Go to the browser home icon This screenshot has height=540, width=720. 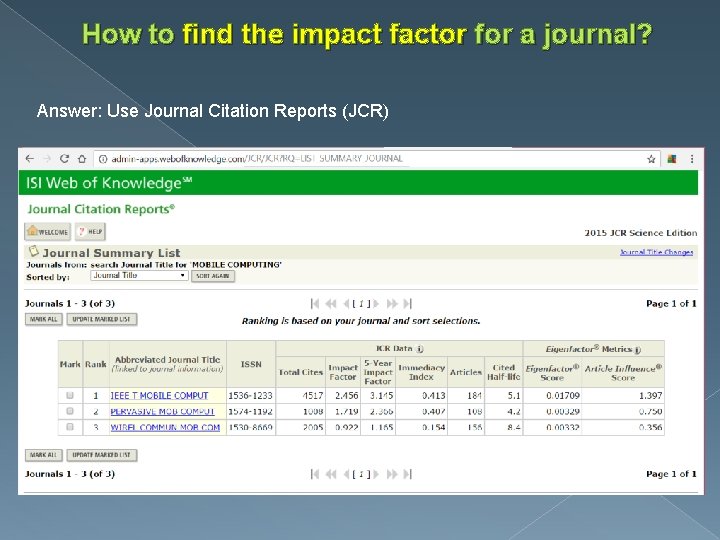(82, 159)
